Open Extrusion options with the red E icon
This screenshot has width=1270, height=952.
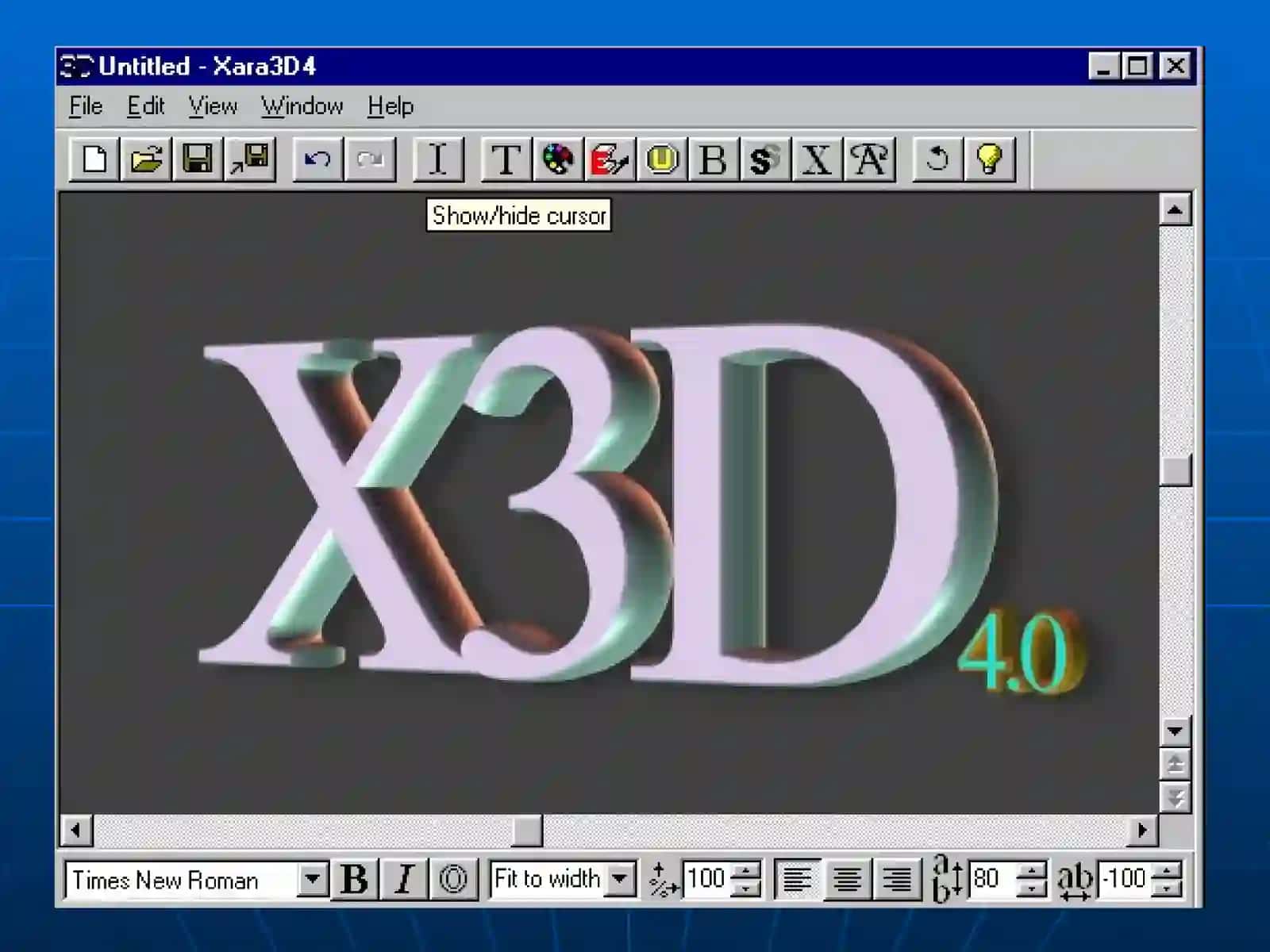point(610,159)
